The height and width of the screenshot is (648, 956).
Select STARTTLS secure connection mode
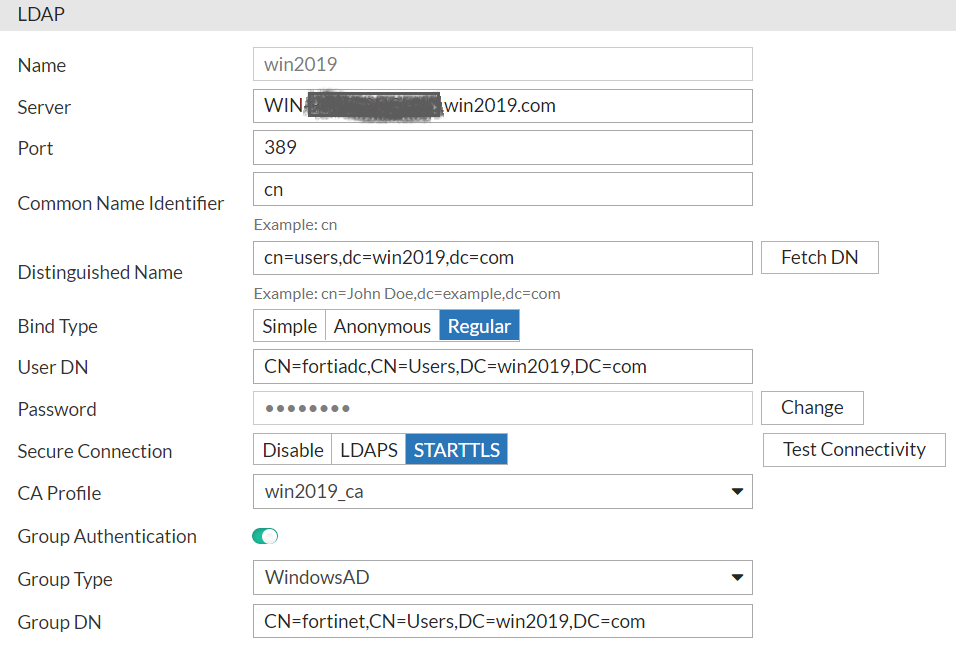pyautogui.click(x=456, y=449)
